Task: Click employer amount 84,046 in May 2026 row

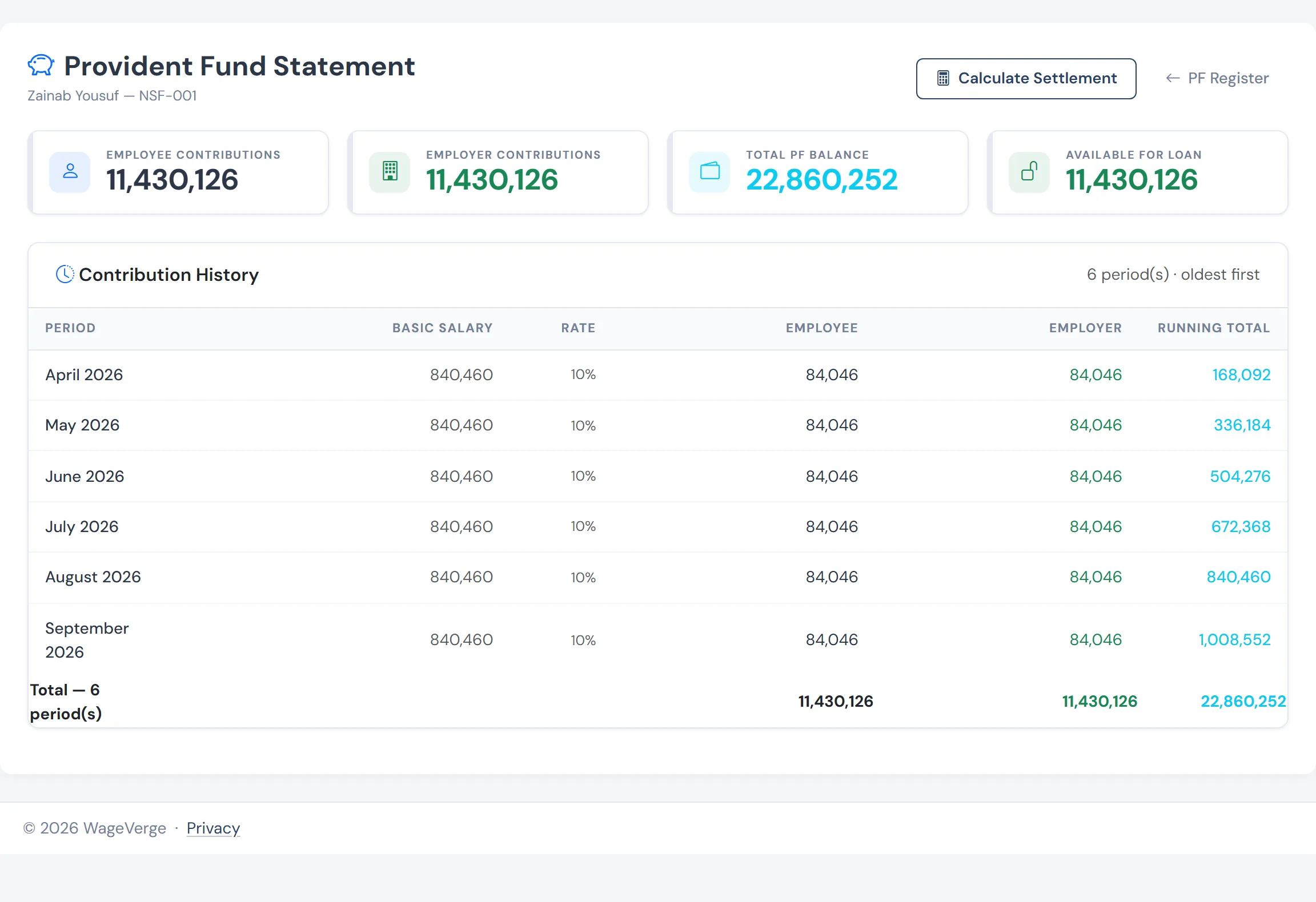Action: click(1096, 425)
